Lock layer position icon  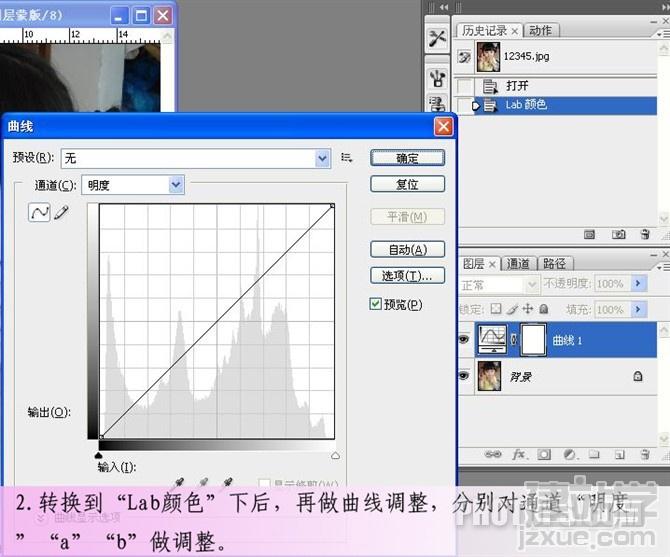coord(528,308)
